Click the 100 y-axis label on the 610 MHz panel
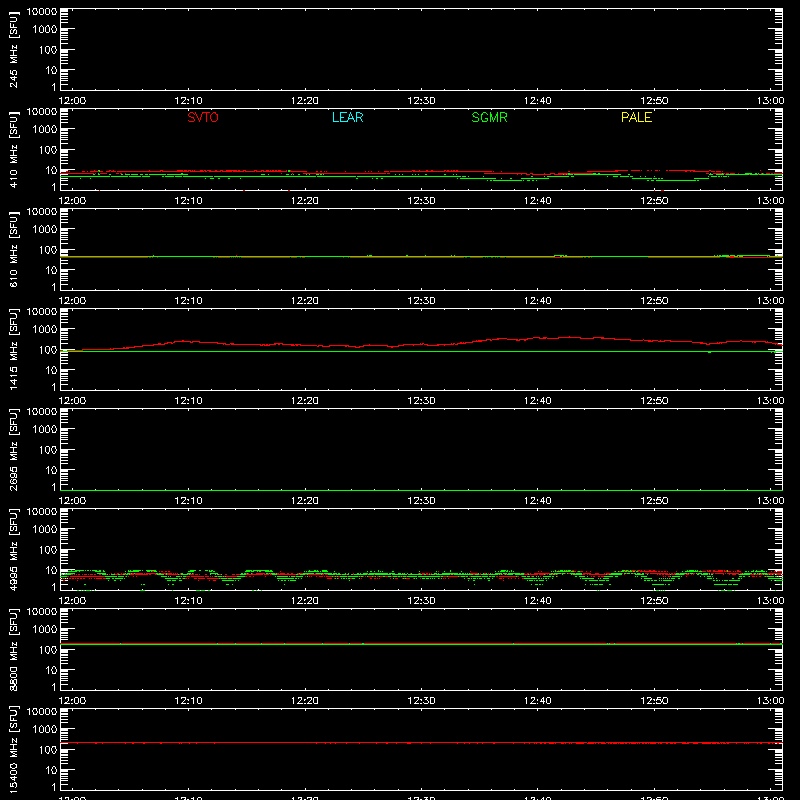The image size is (800, 800). pyautogui.click(x=48, y=250)
